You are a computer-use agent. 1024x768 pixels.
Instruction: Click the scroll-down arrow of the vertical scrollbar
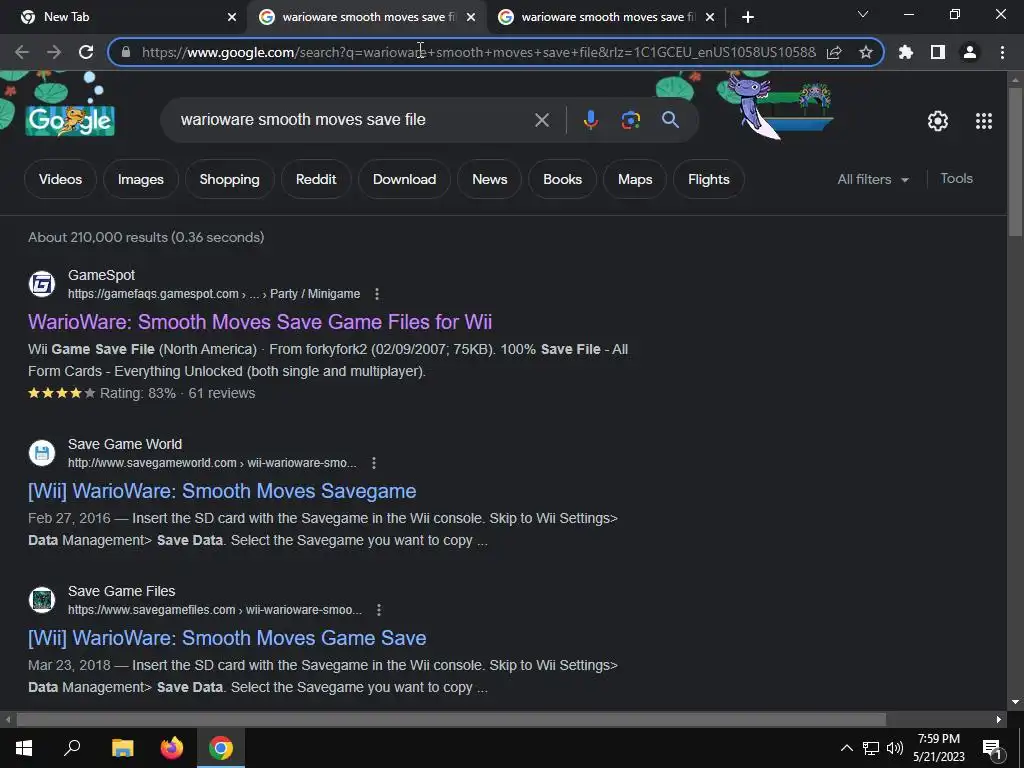(1016, 703)
